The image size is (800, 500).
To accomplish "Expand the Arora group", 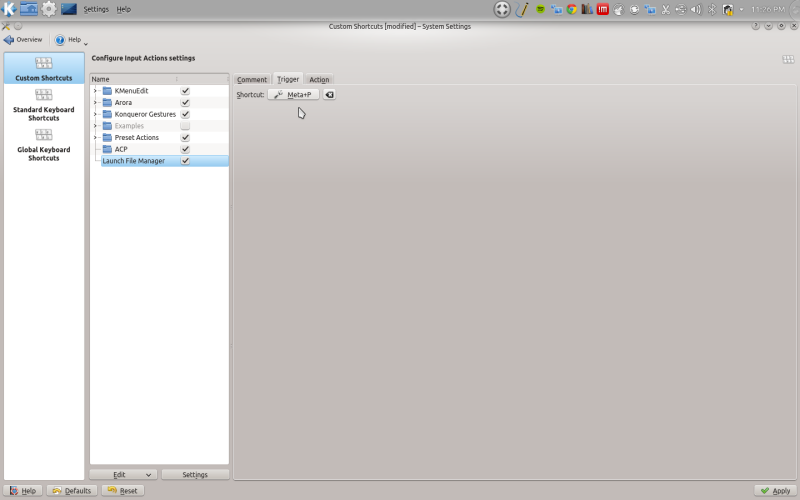I will pyautogui.click(x=95, y=103).
